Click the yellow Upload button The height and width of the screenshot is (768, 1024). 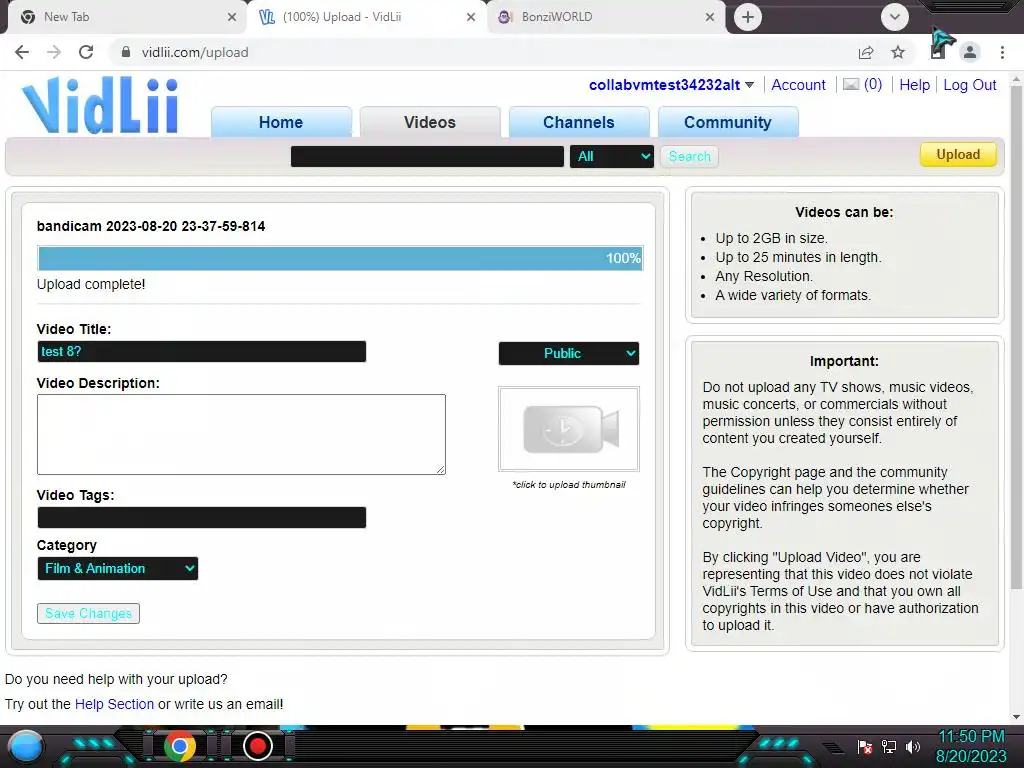[x=958, y=155]
